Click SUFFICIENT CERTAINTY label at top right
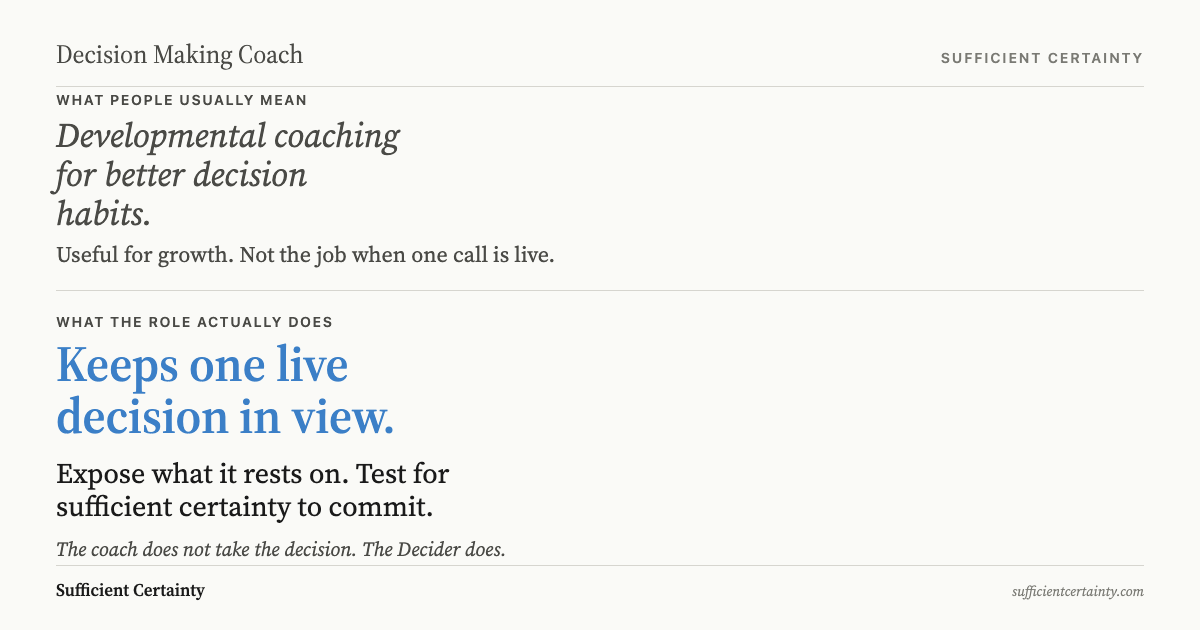The image size is (1200, 630). [x=1041, y=58]
